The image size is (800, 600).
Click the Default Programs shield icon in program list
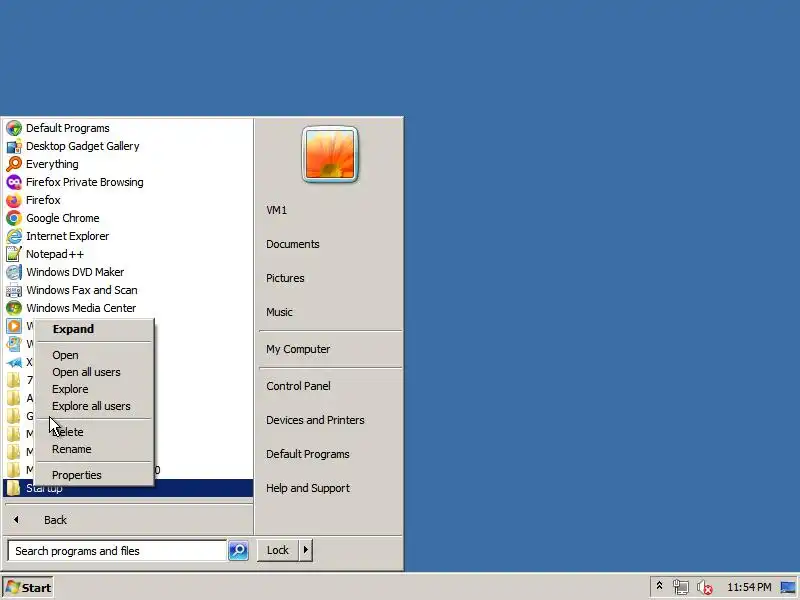pyautogui.click(x=14, y=128)
